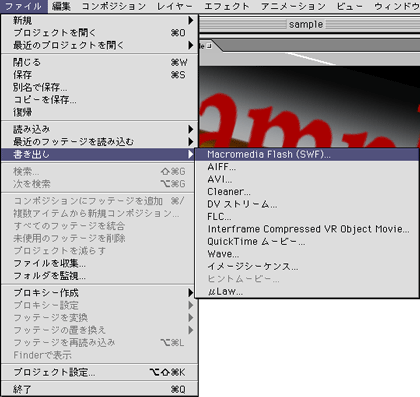
Task: Choose コピーを保存...
Action: pyautogui.click(x=99, y=100)
